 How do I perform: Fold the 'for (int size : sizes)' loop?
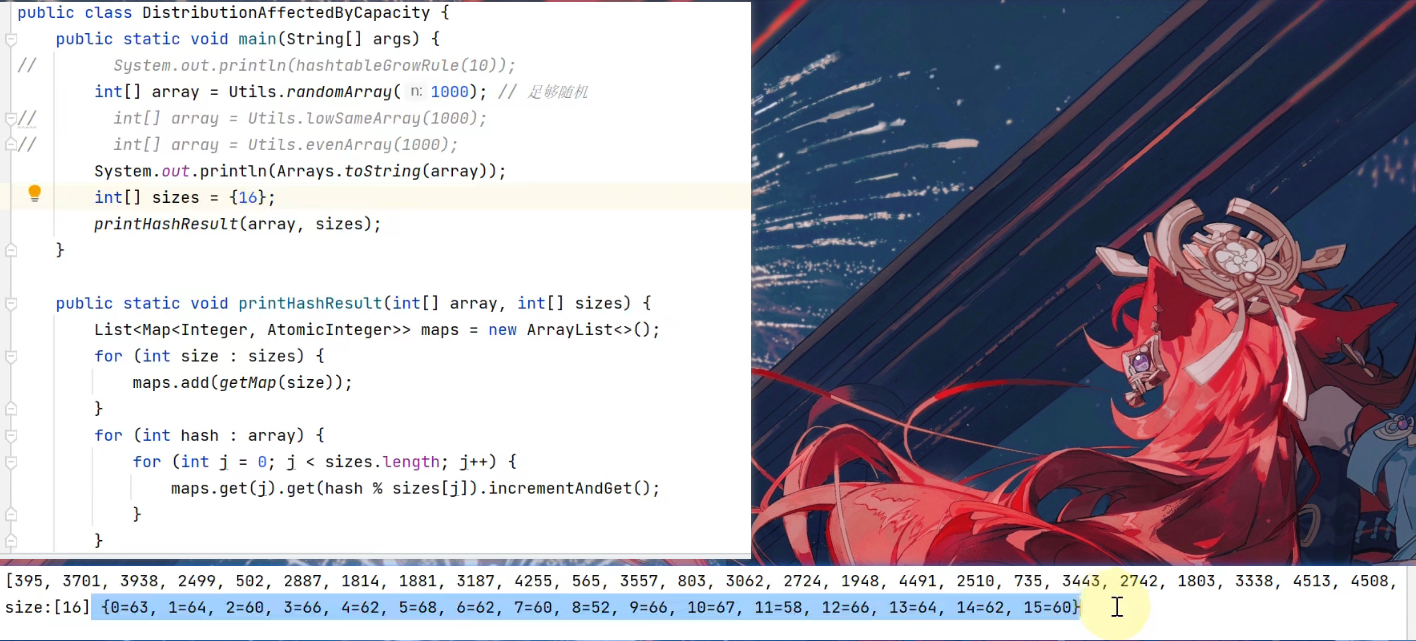click(x=11, y=356)
